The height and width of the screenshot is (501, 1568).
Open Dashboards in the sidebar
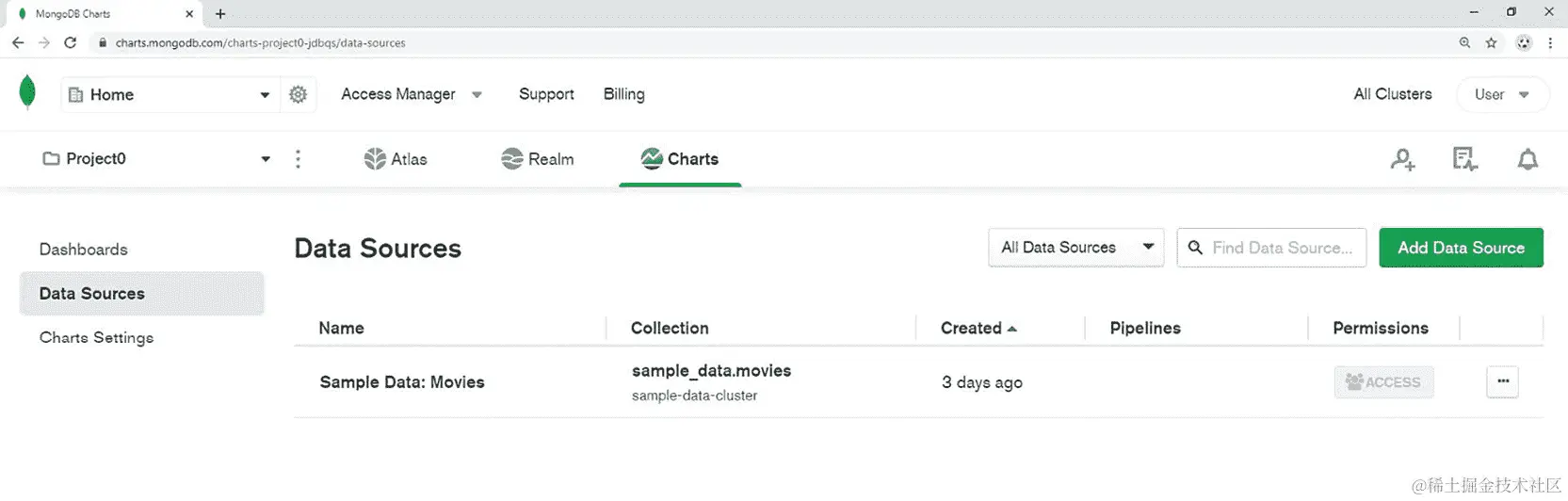(84, 250)
